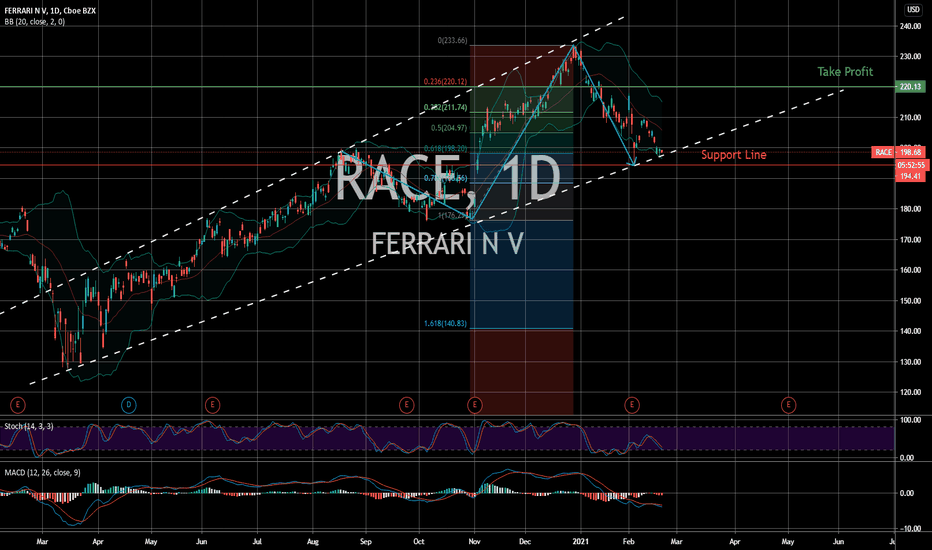Select the May 2021 earnings E marker
Image resolution: width=932 pixels, height=550 pixels.
point(788,406)
